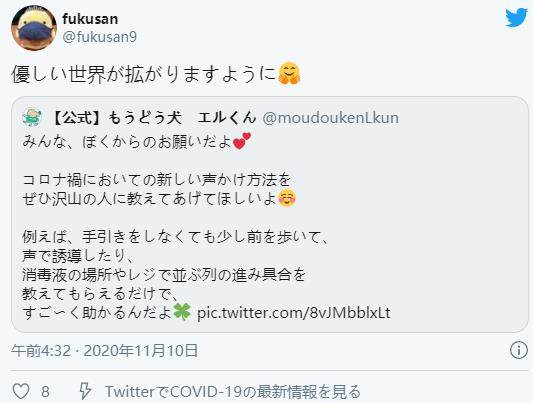Open the quoted tweet card body
Screen dimensions: 533x403
coord(270,214)
